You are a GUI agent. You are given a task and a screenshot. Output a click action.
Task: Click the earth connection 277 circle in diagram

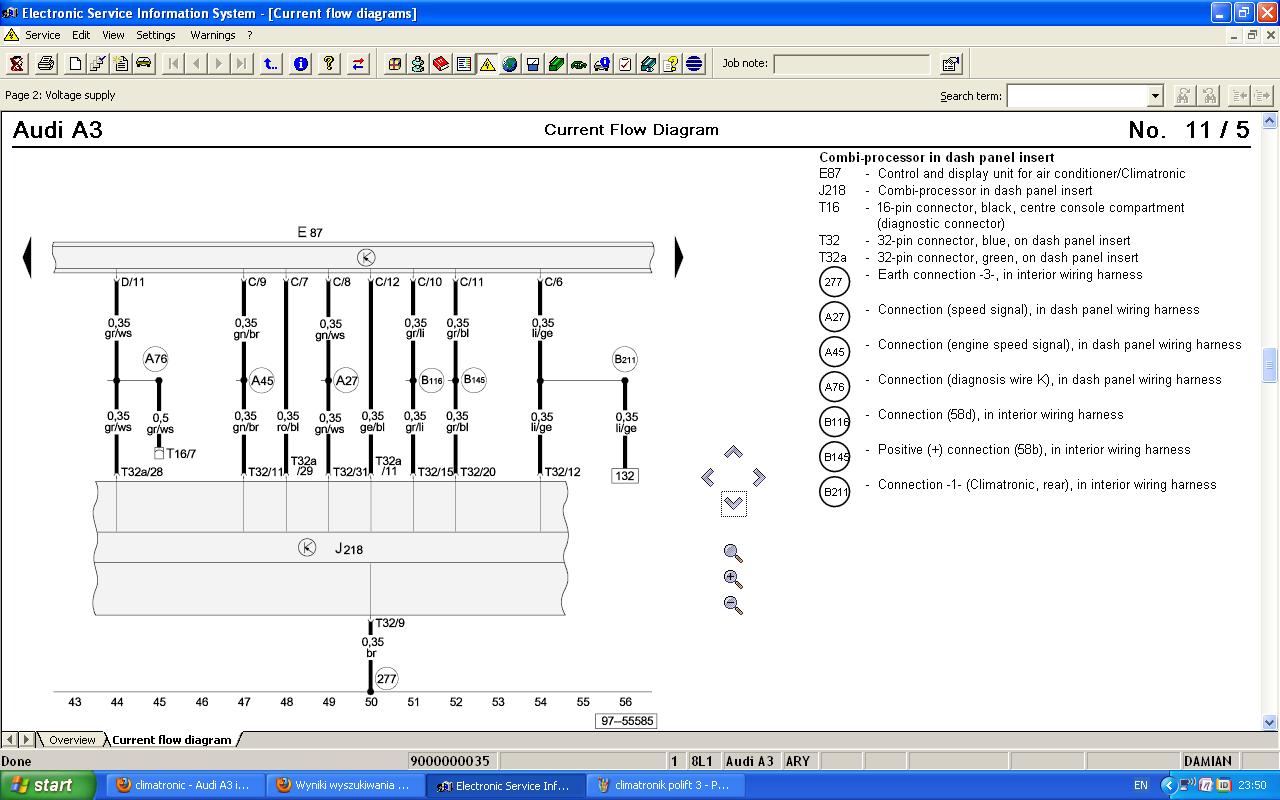(x=386, y=679)
